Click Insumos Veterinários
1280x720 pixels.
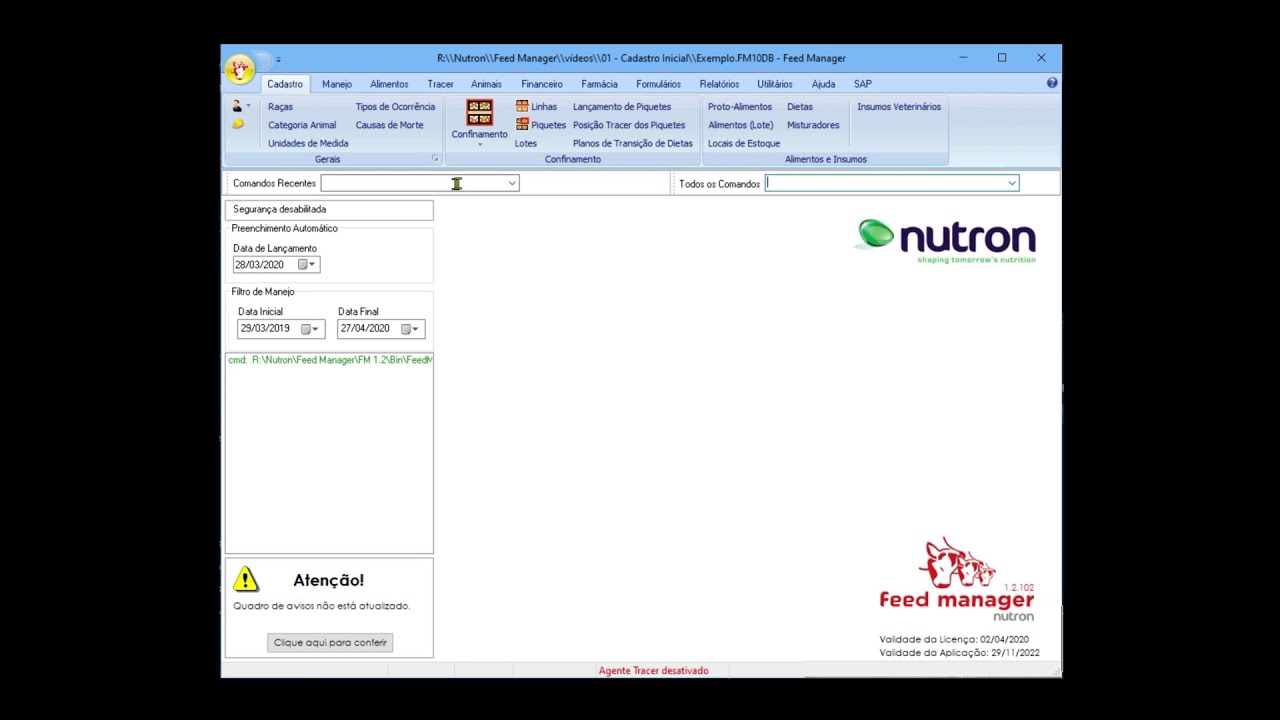click(899, 107)
